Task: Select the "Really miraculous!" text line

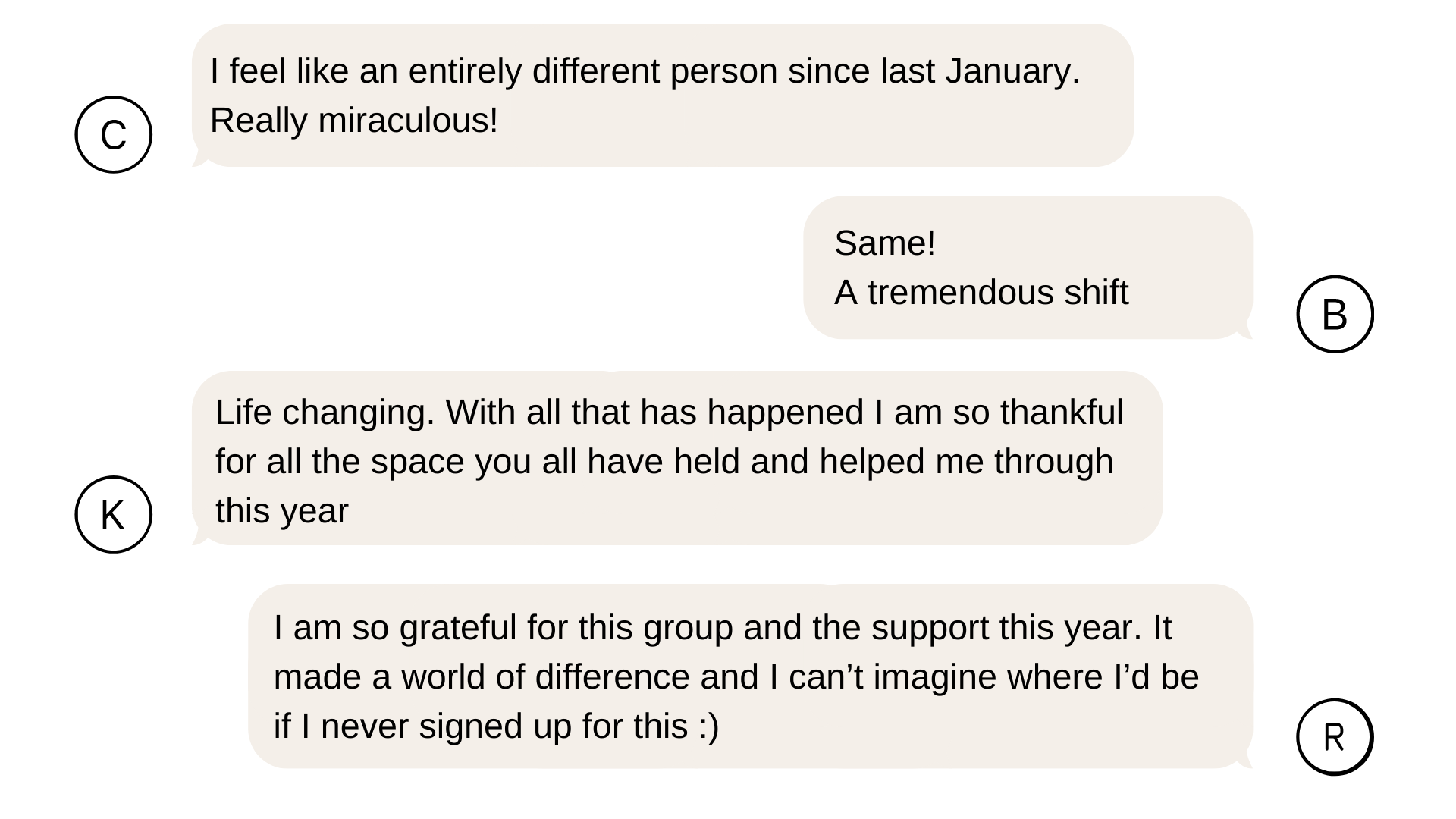Action: [354, 121]
